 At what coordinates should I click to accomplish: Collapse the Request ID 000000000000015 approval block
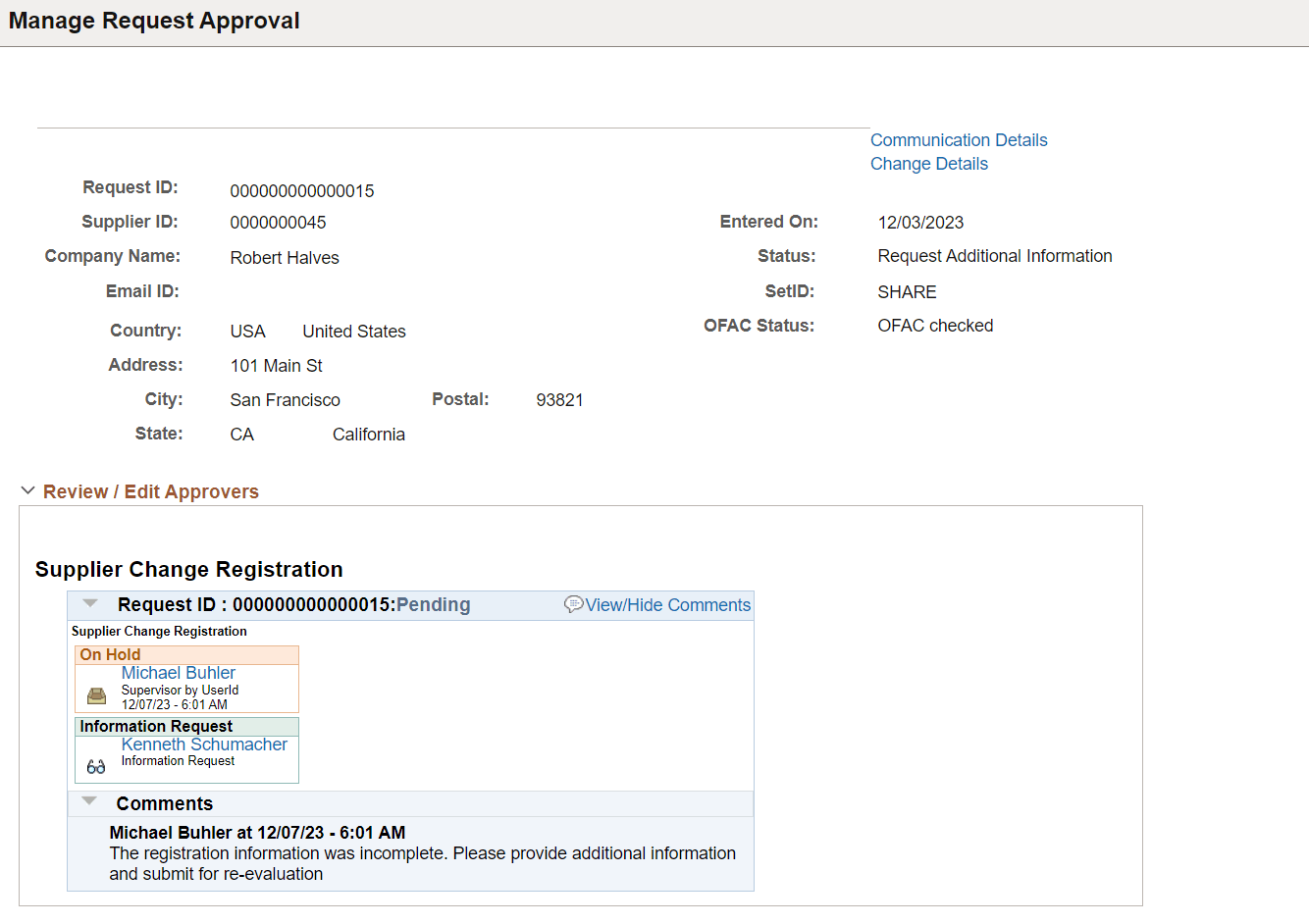pos(89,603)
